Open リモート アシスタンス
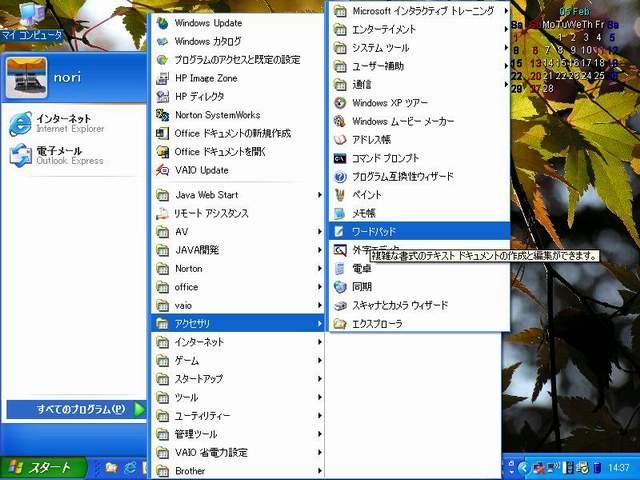 [x=238, y=213]
